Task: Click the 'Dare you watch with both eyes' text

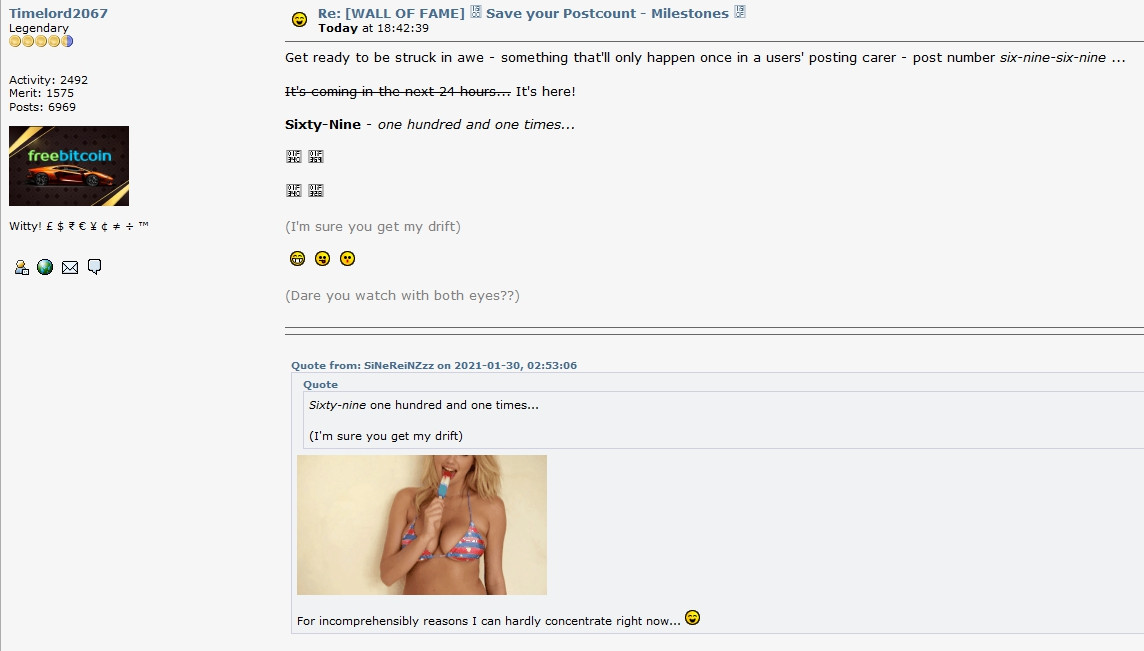Action: coord(402,296)
